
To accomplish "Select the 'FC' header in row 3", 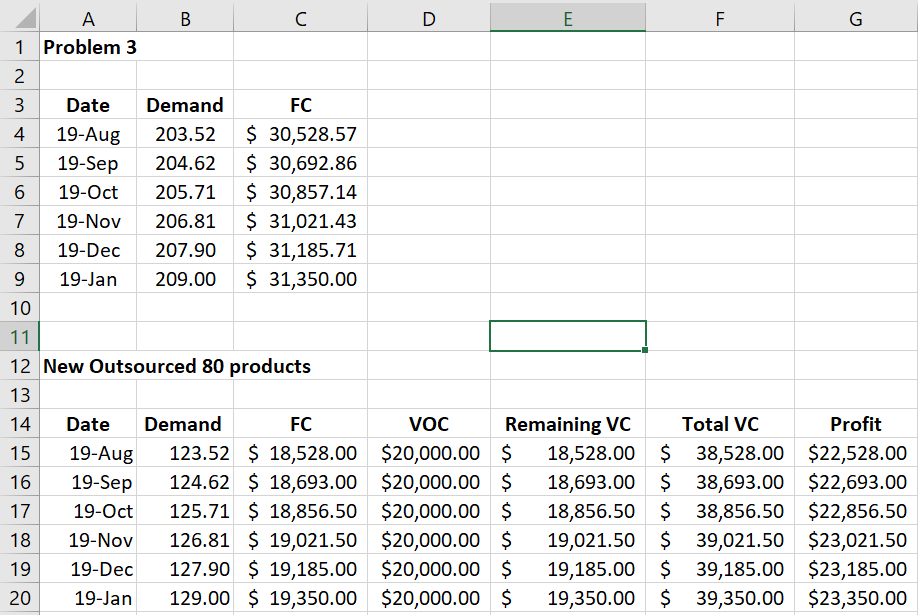I will 300,105.
